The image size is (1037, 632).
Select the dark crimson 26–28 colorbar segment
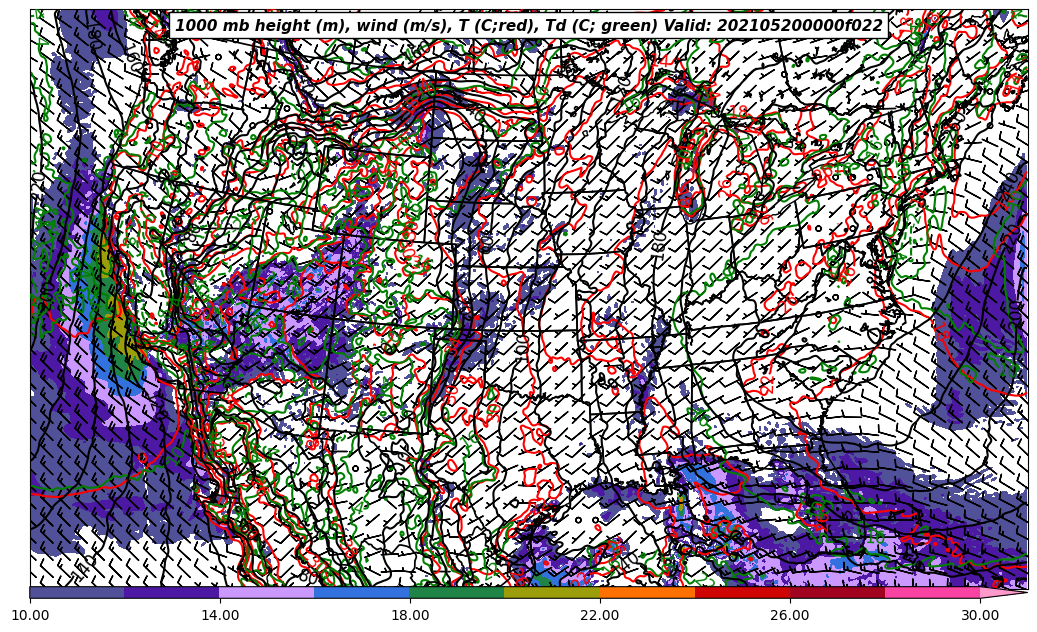[837, 592]
